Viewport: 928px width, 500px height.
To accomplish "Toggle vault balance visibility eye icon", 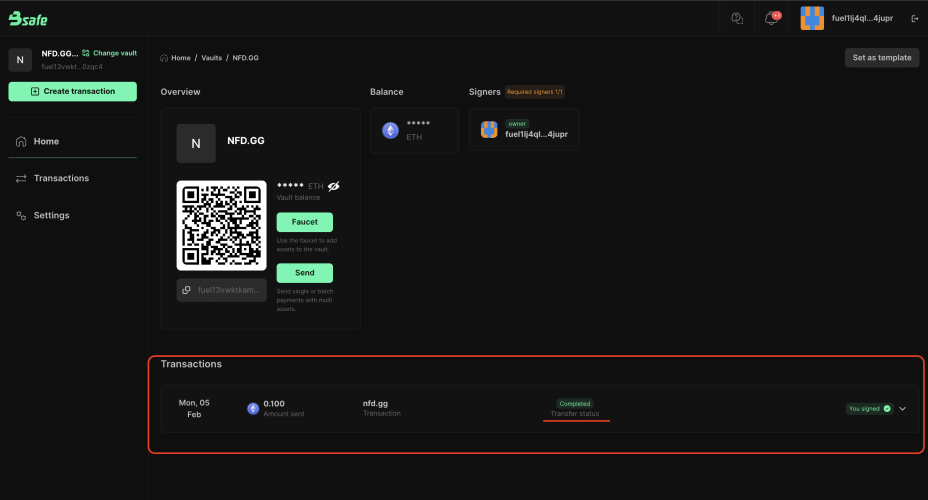I will (x=334, y=186).
